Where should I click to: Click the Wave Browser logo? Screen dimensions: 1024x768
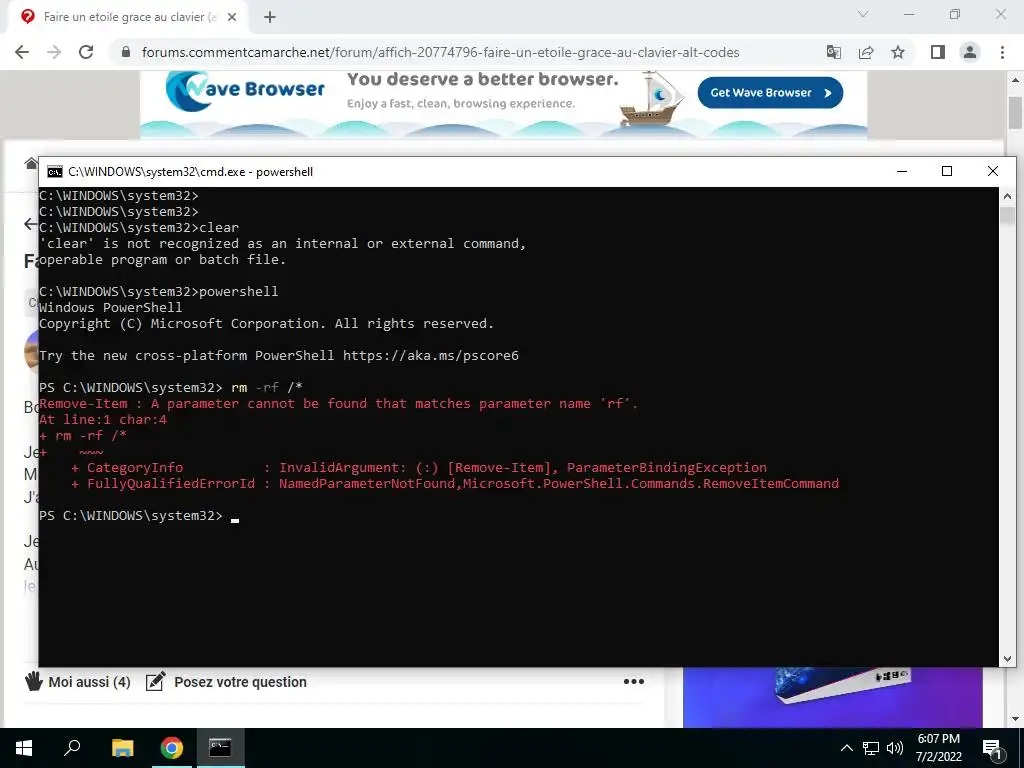point(245,90)
